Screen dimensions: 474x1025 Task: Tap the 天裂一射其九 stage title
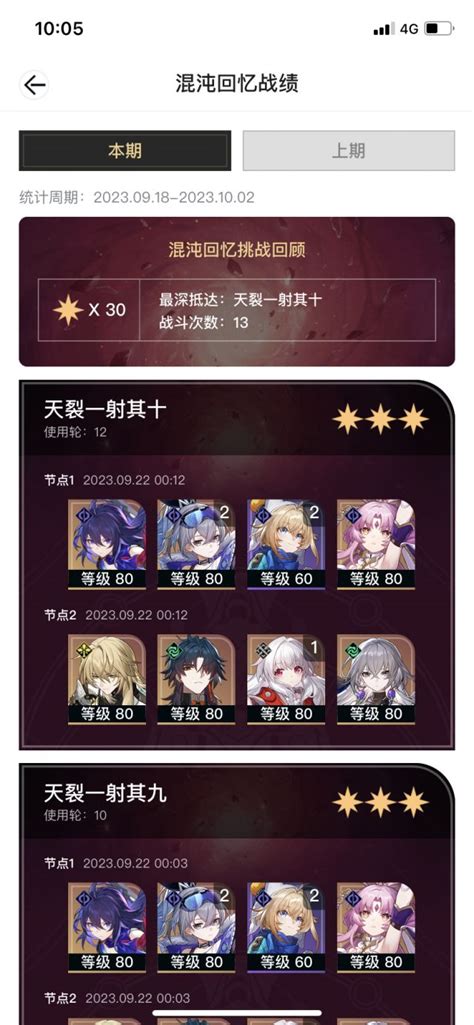coord(105,793)
